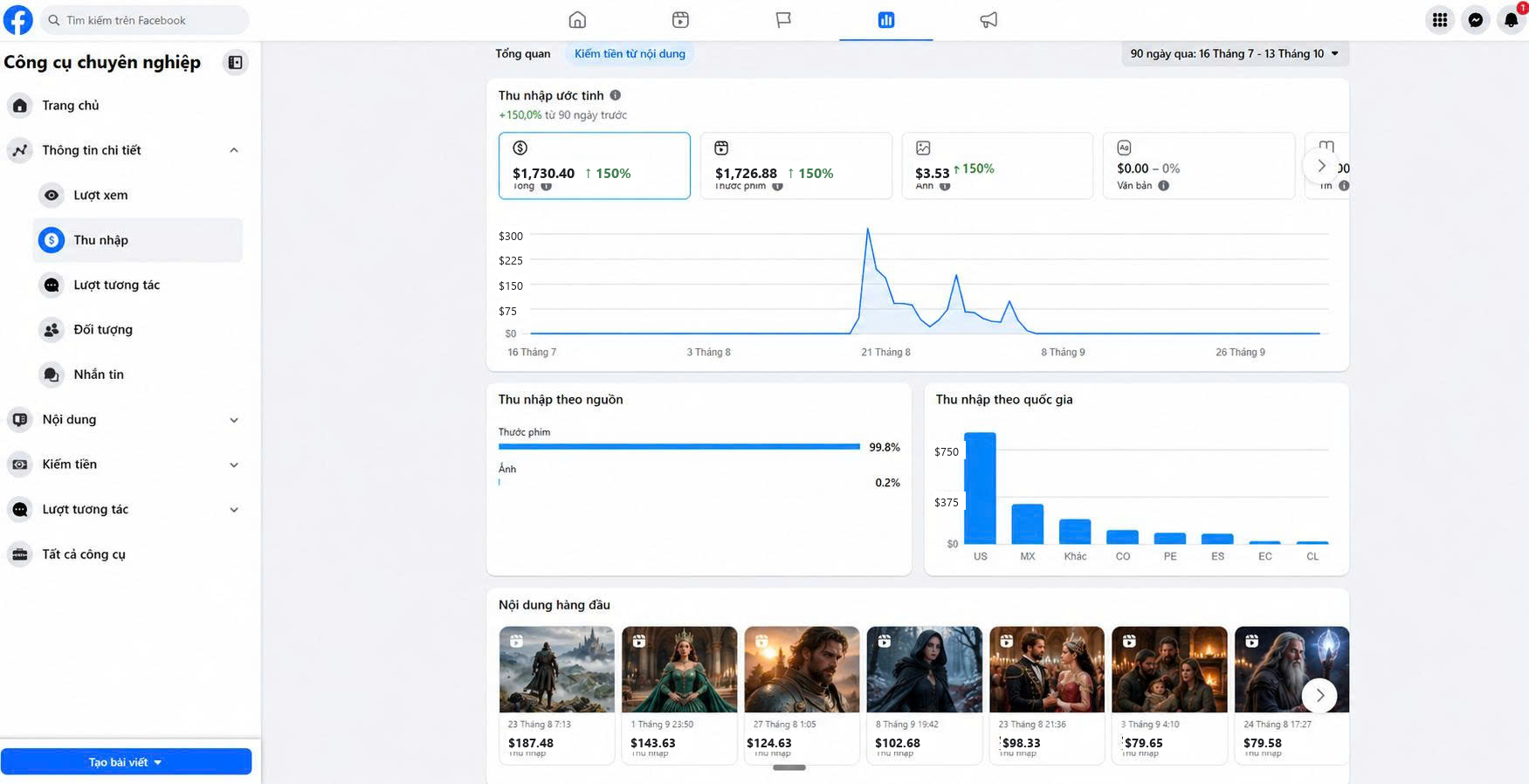Click the reel icon on the $143.63 thumbnail
Viewport: 1529px width, 784px height.
pos(639,641)
